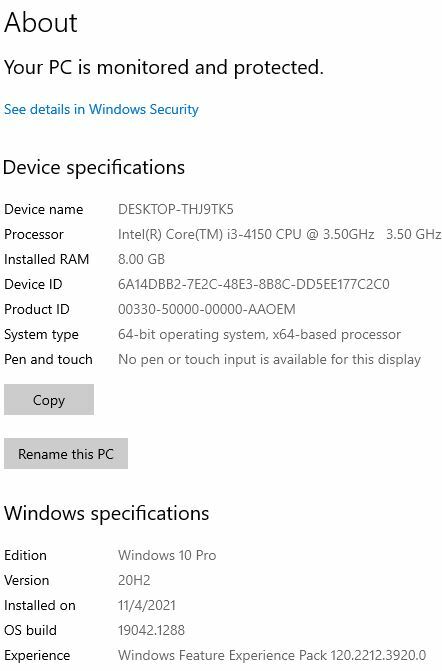Click the Version value 20H2
This screenshot has width=442, height=671.
(134, 580)
